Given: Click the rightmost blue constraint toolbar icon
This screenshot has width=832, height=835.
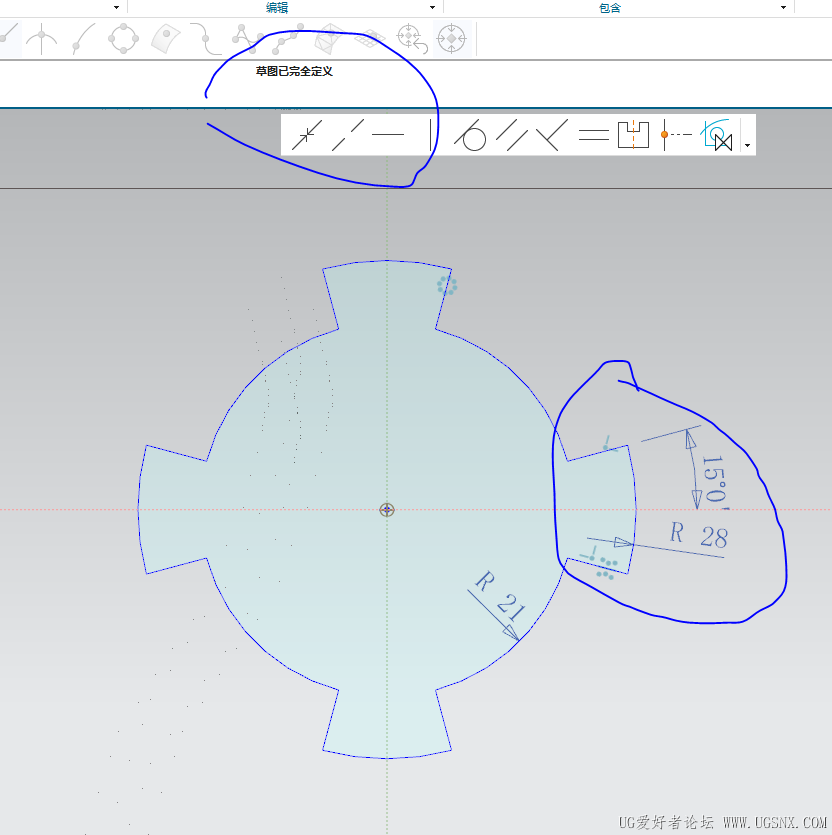Looking at the screenshot, I should [717, 134].
